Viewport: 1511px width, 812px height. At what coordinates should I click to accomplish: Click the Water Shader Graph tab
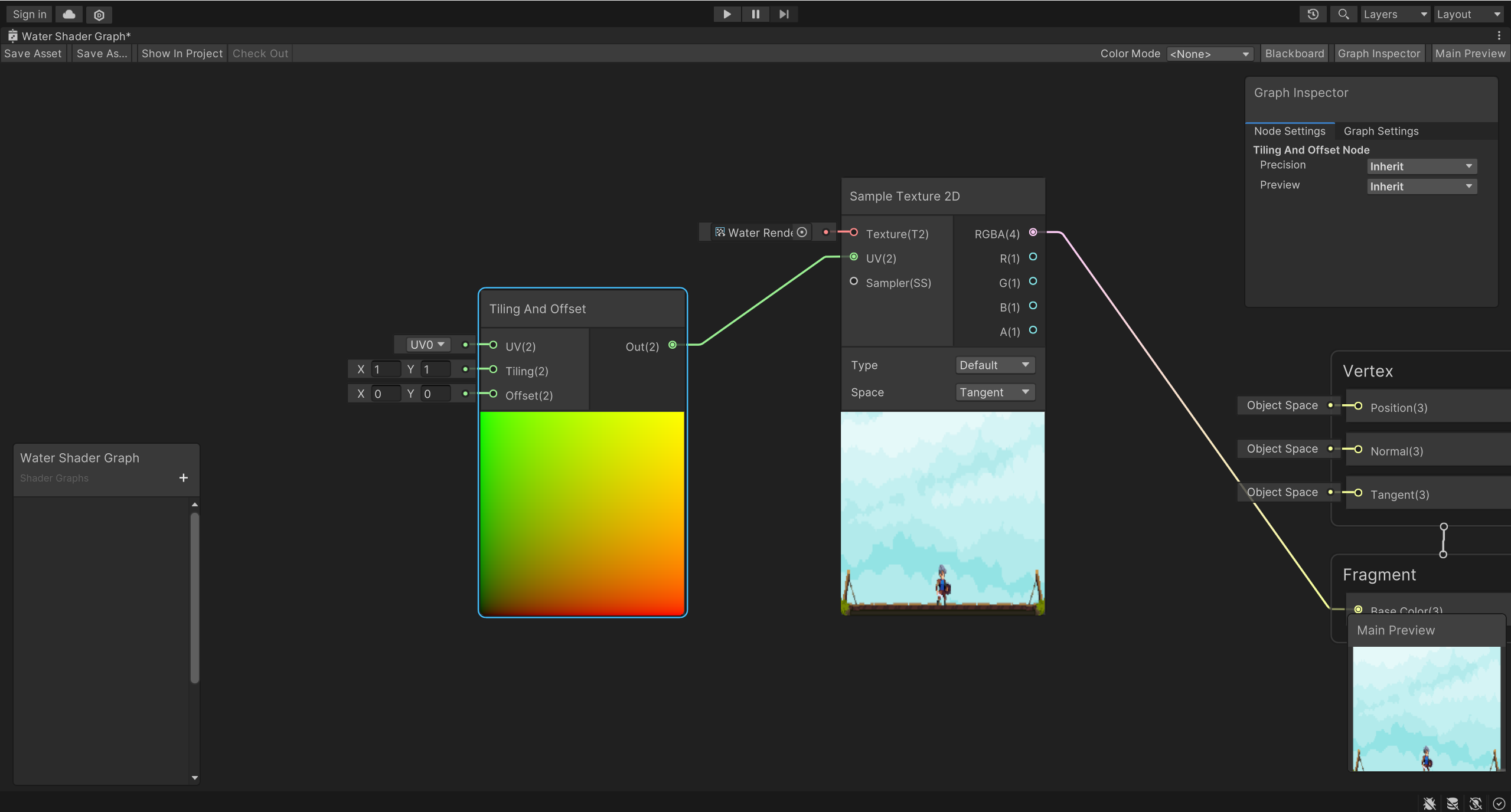coord(70,36)
